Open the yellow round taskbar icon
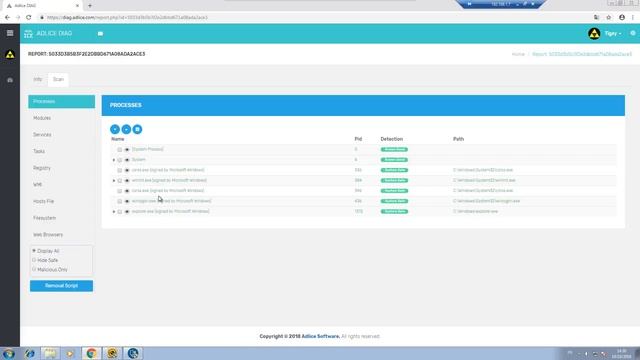Screen dimensions: 640x360 [112, 353]
